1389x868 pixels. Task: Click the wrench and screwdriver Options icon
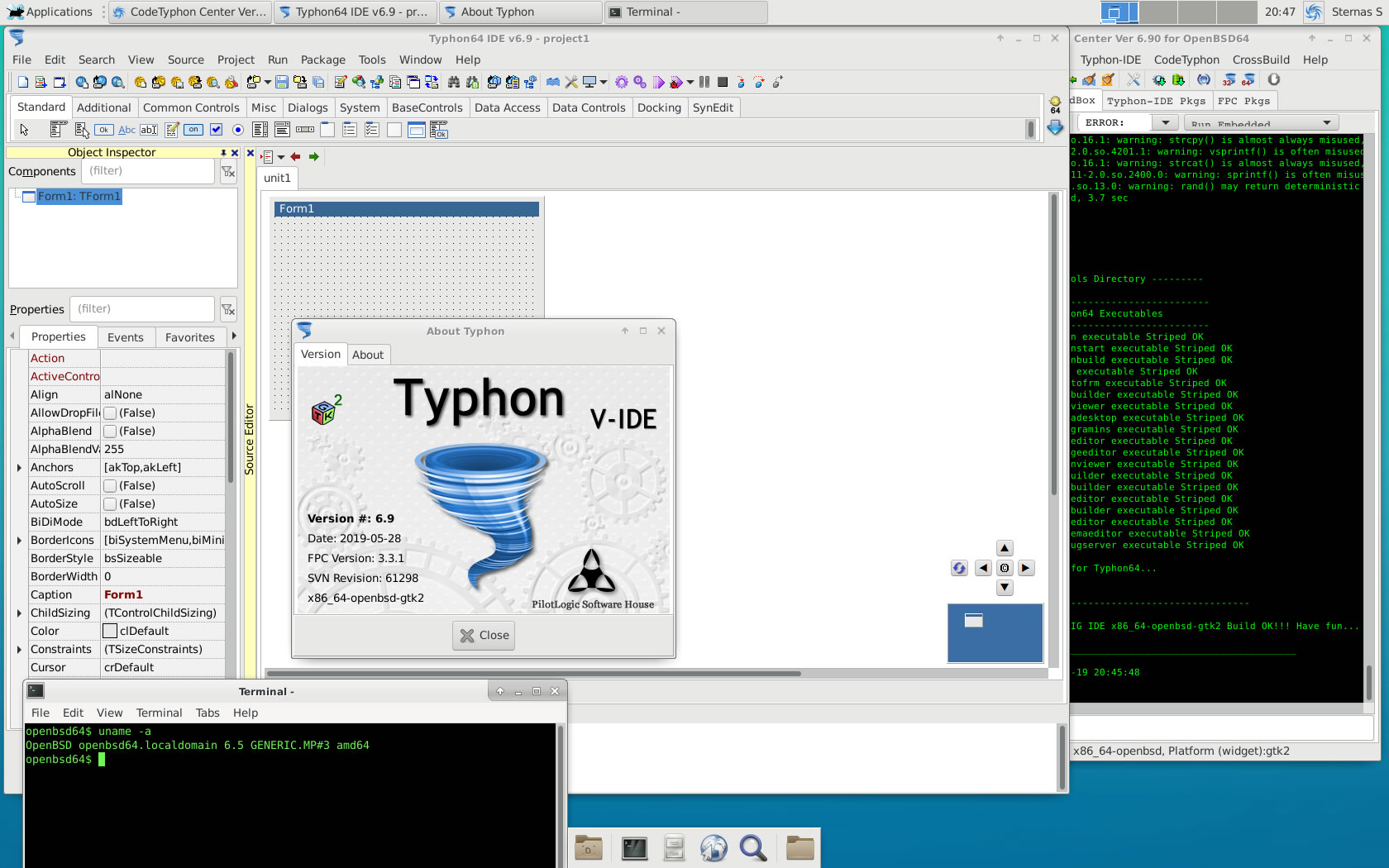(571, 82)
